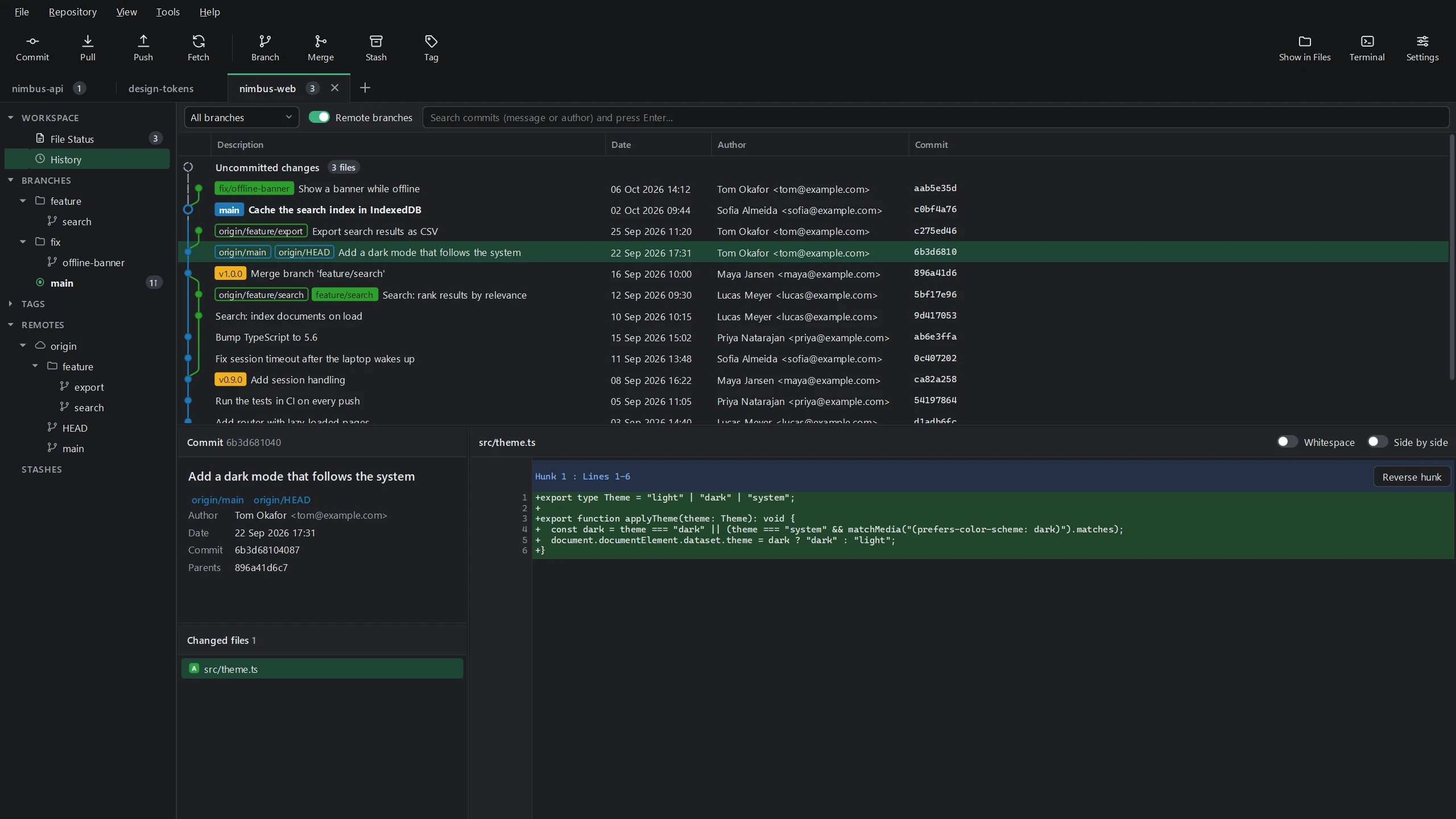The height and width of the screenshot is (819, 1456).
Task: Collapse the WORKSPACE section
Action: pyautogui.click(x=10, y=118)
